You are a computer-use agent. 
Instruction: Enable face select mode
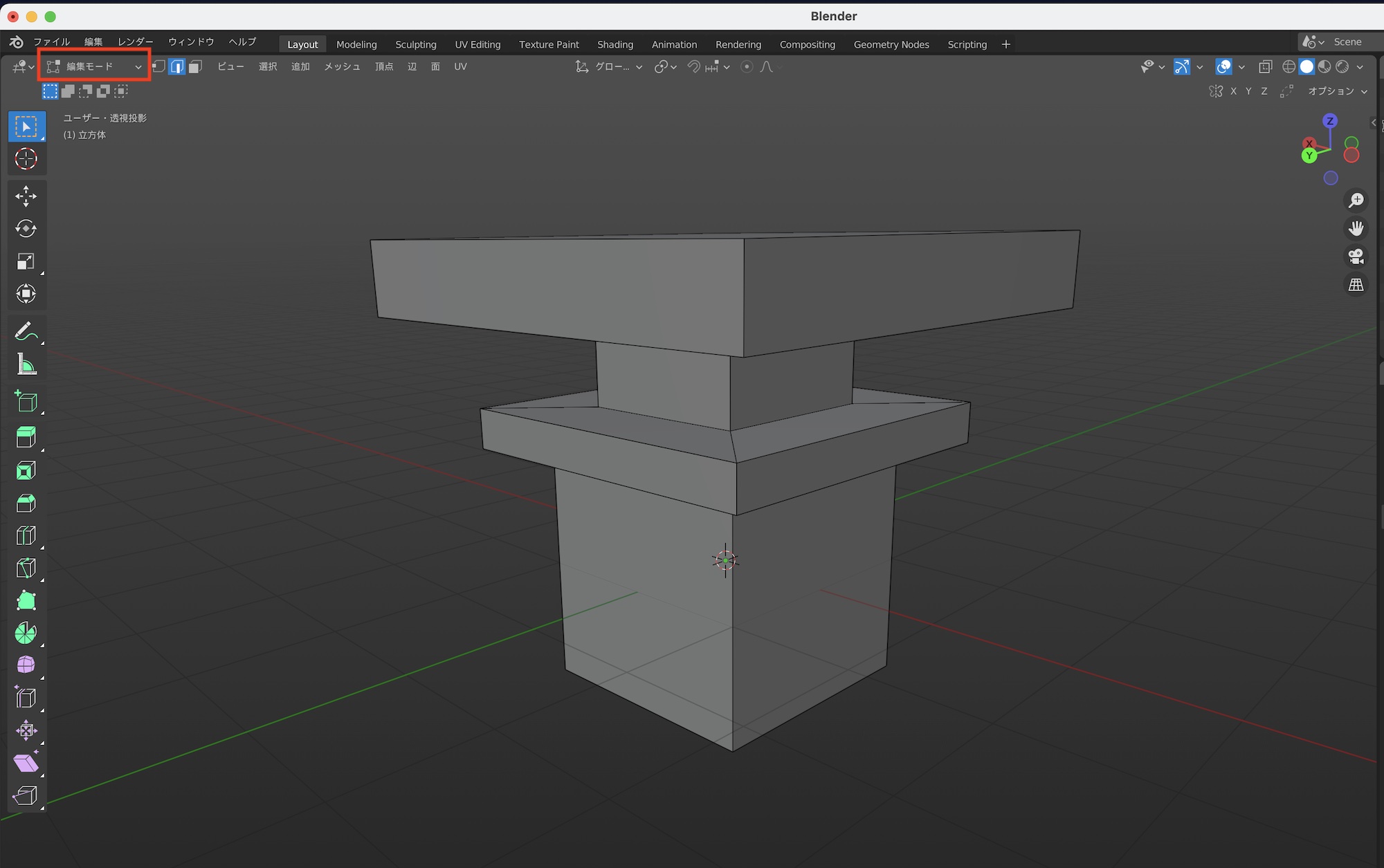[x=195, y=66]
